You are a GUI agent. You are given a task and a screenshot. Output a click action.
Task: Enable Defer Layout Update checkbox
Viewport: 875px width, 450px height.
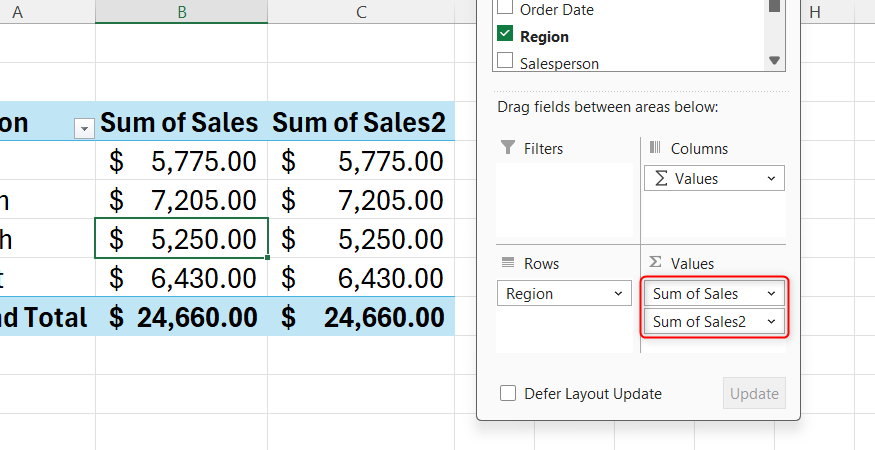pyautogui.click(x=508, y=394)
